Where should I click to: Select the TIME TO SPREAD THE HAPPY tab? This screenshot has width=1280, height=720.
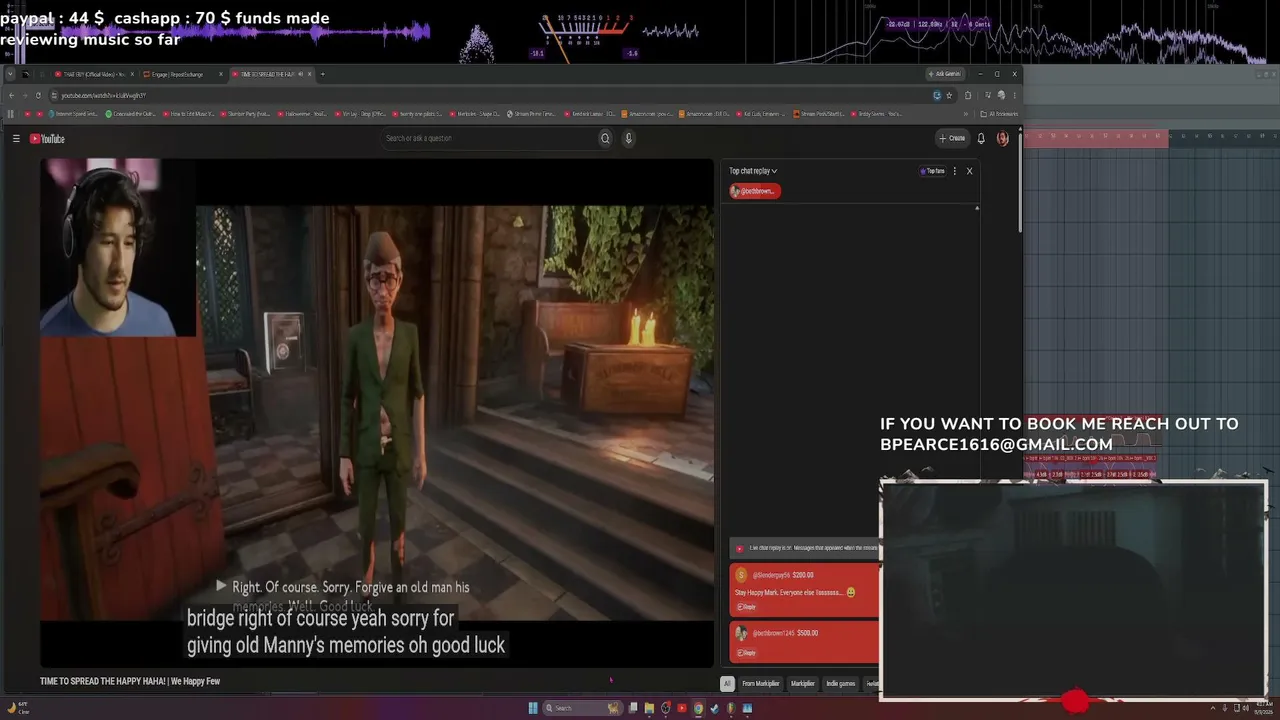point(272,74)
